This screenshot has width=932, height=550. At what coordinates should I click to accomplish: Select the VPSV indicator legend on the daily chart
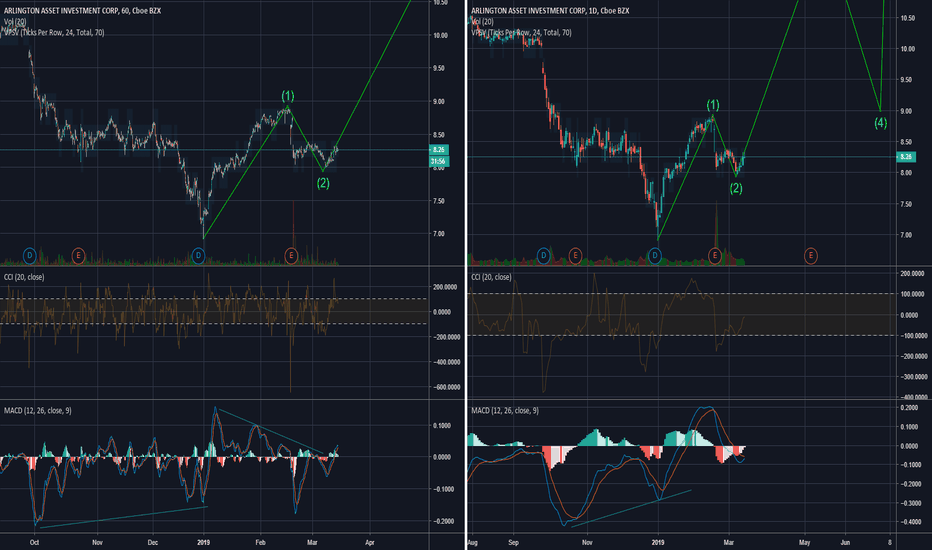point(521,33)
